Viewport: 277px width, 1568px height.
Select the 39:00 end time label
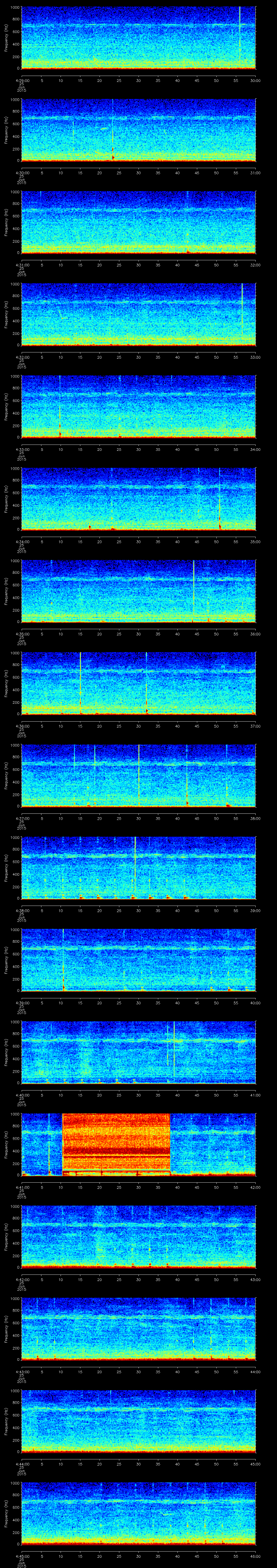point(255,910)
